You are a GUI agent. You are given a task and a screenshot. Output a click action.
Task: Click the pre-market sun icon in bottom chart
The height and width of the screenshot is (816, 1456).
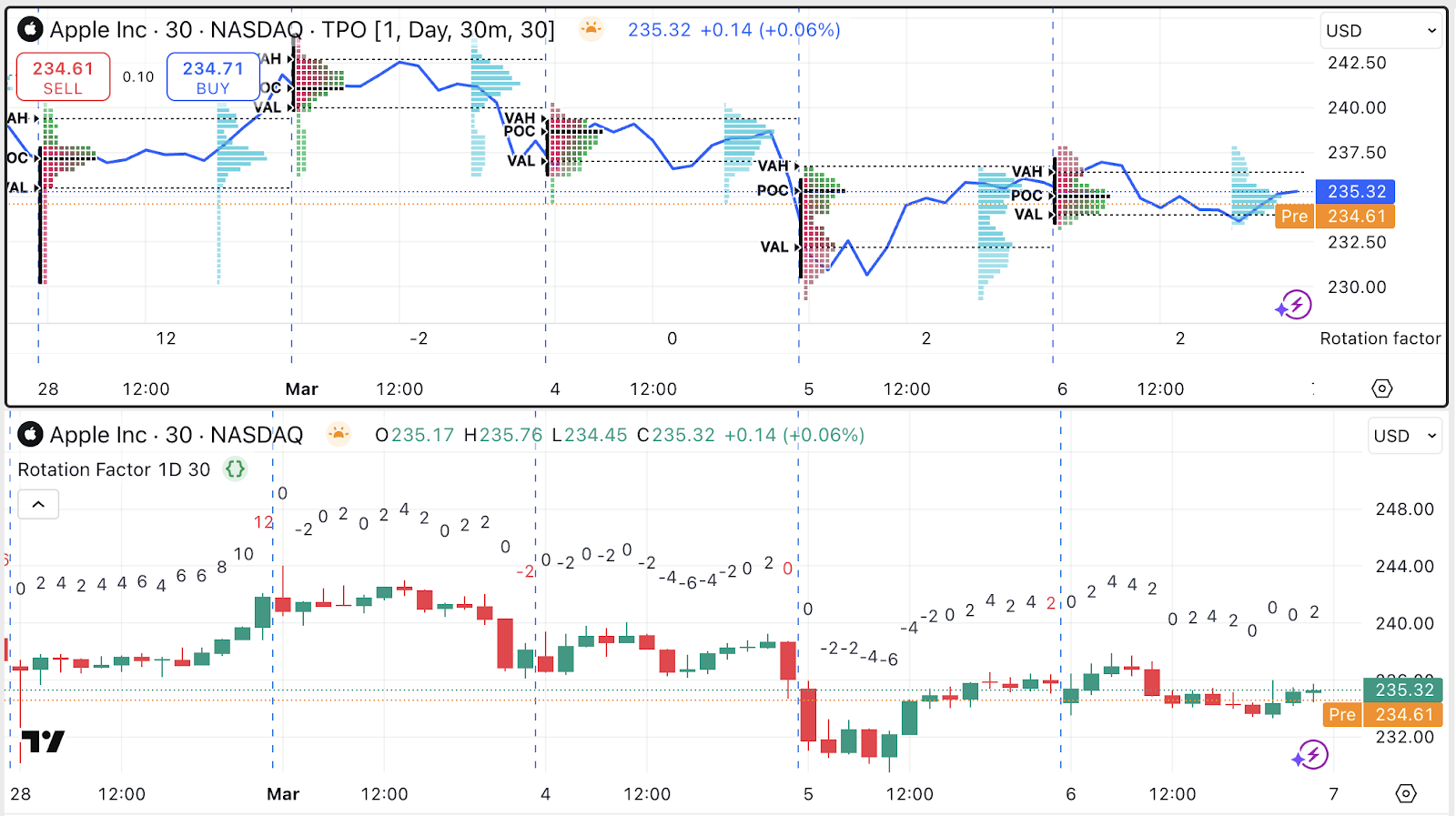click(x=339, y=435)
